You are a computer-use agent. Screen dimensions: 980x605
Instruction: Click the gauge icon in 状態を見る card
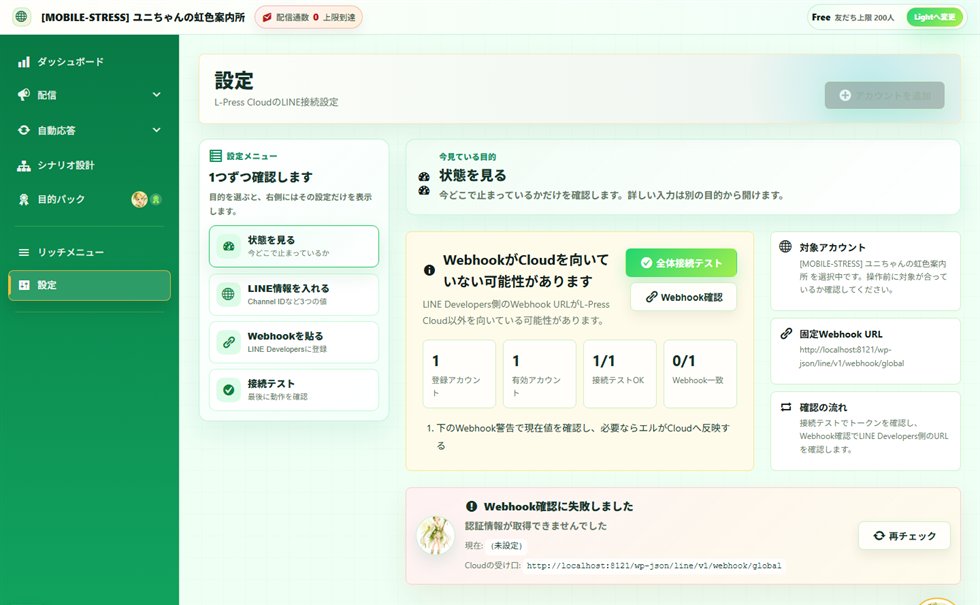[229, 246]
